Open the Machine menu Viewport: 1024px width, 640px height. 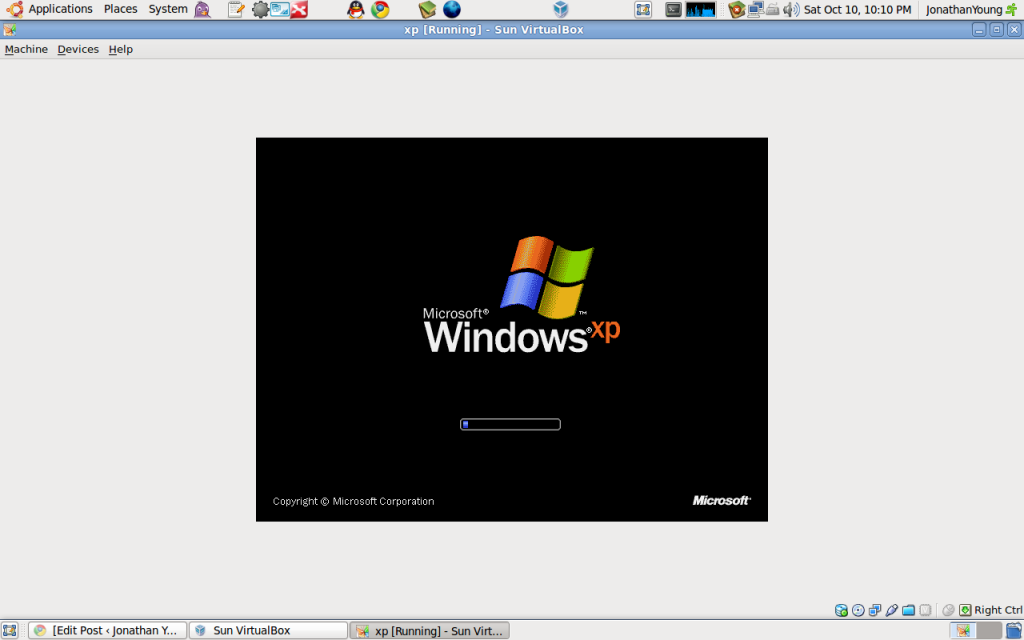pyautogui.click(x=26, y=49)
